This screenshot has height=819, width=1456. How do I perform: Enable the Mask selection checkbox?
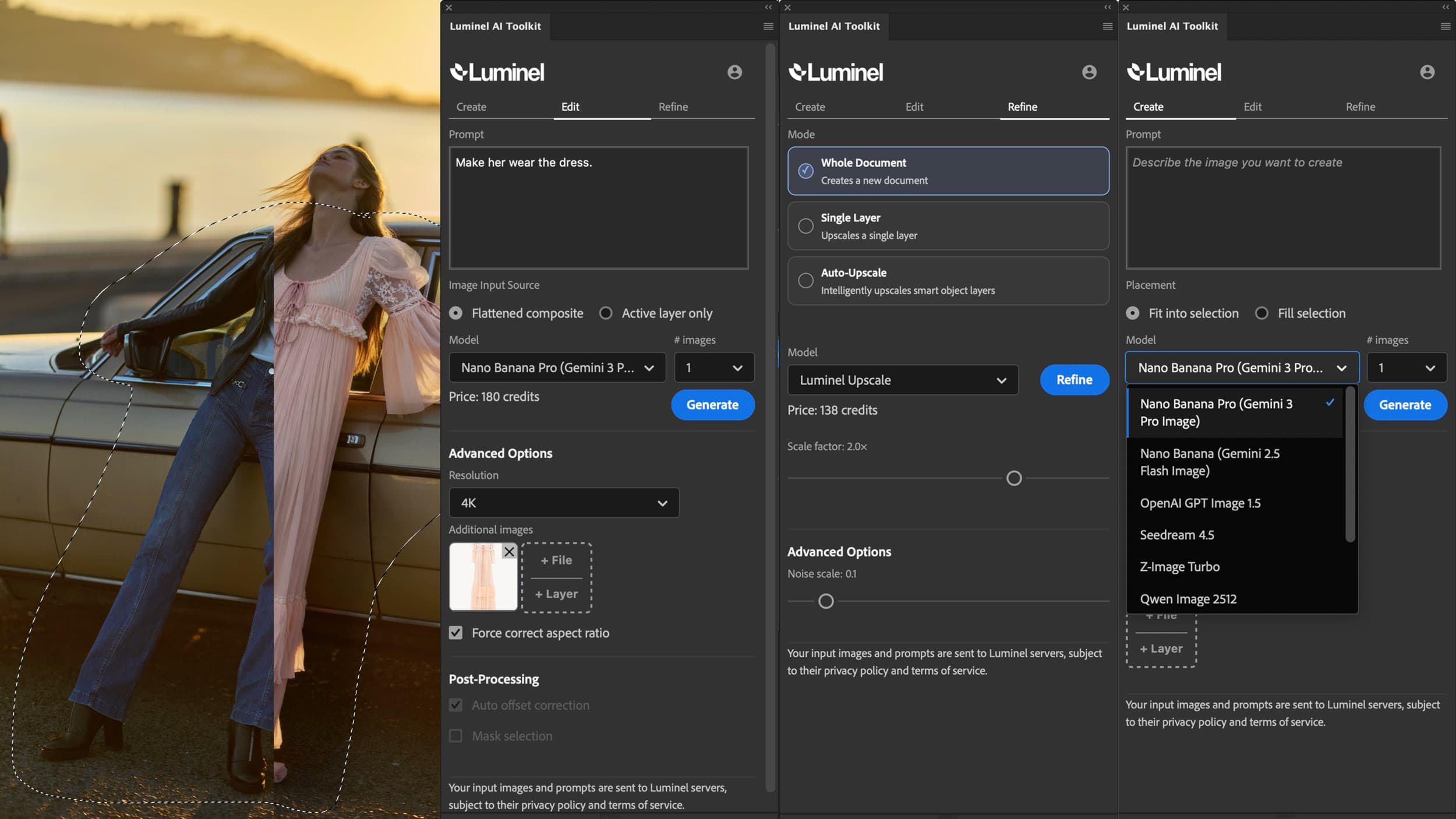click(455, 736)
